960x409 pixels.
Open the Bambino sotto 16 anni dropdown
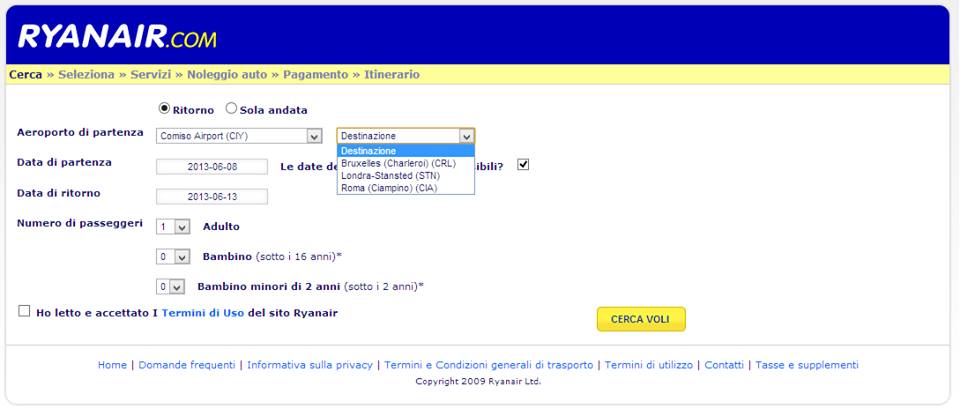[x=173, y=257]
